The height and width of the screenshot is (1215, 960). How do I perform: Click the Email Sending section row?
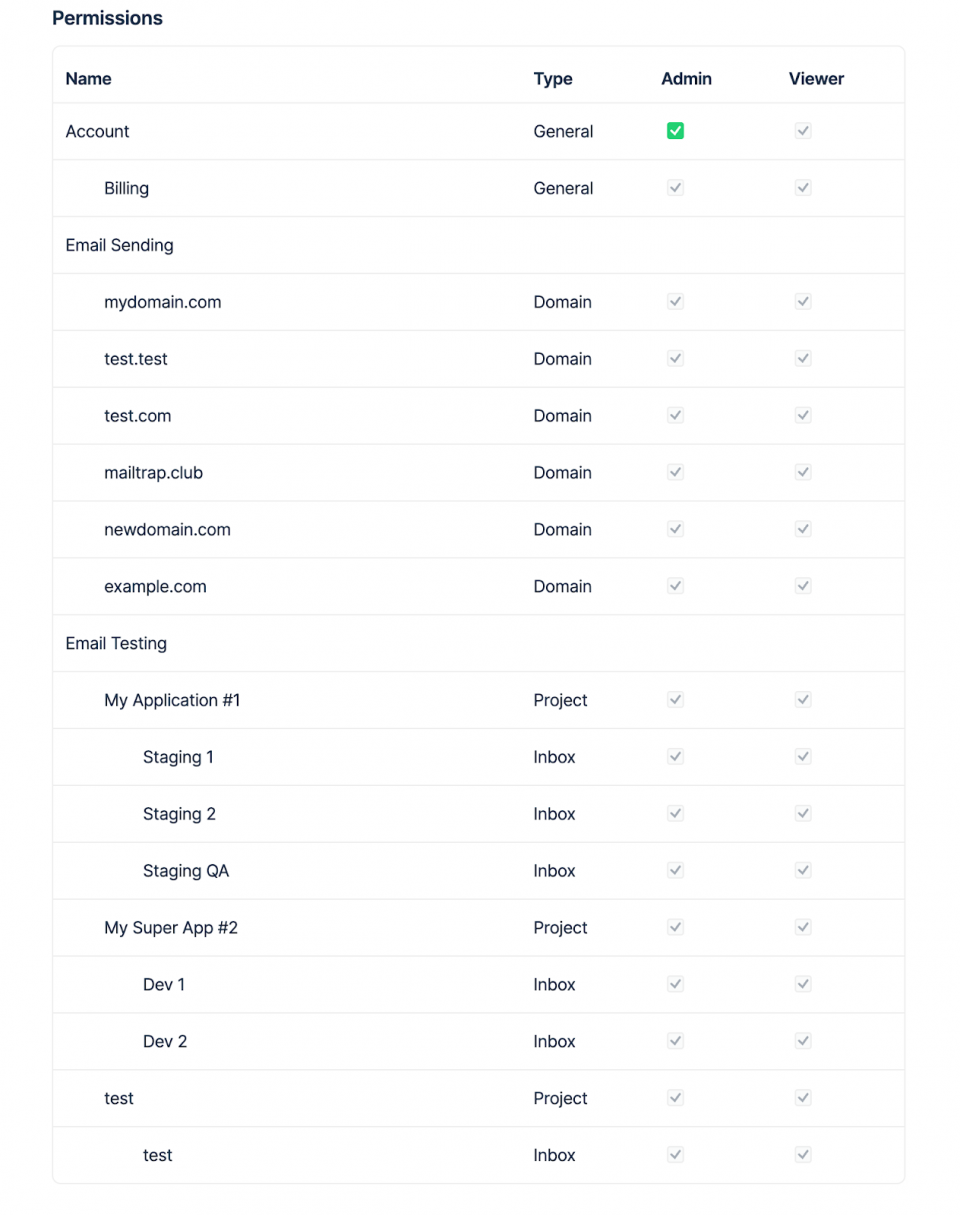click(x=119, y=245)
